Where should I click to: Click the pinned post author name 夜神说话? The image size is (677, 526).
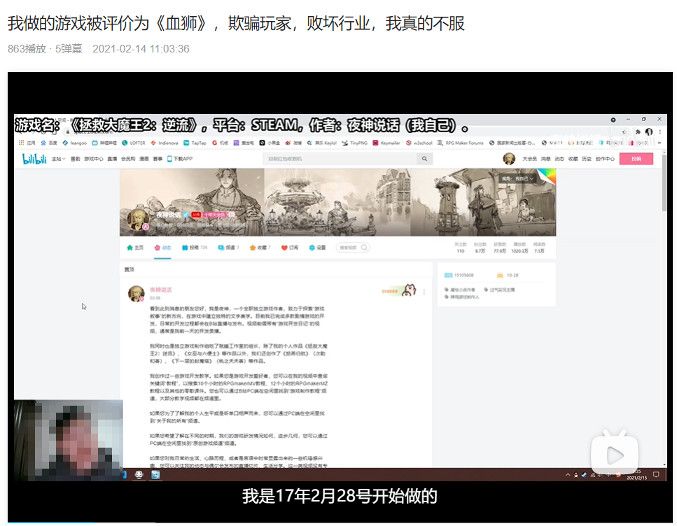point(161,290)
